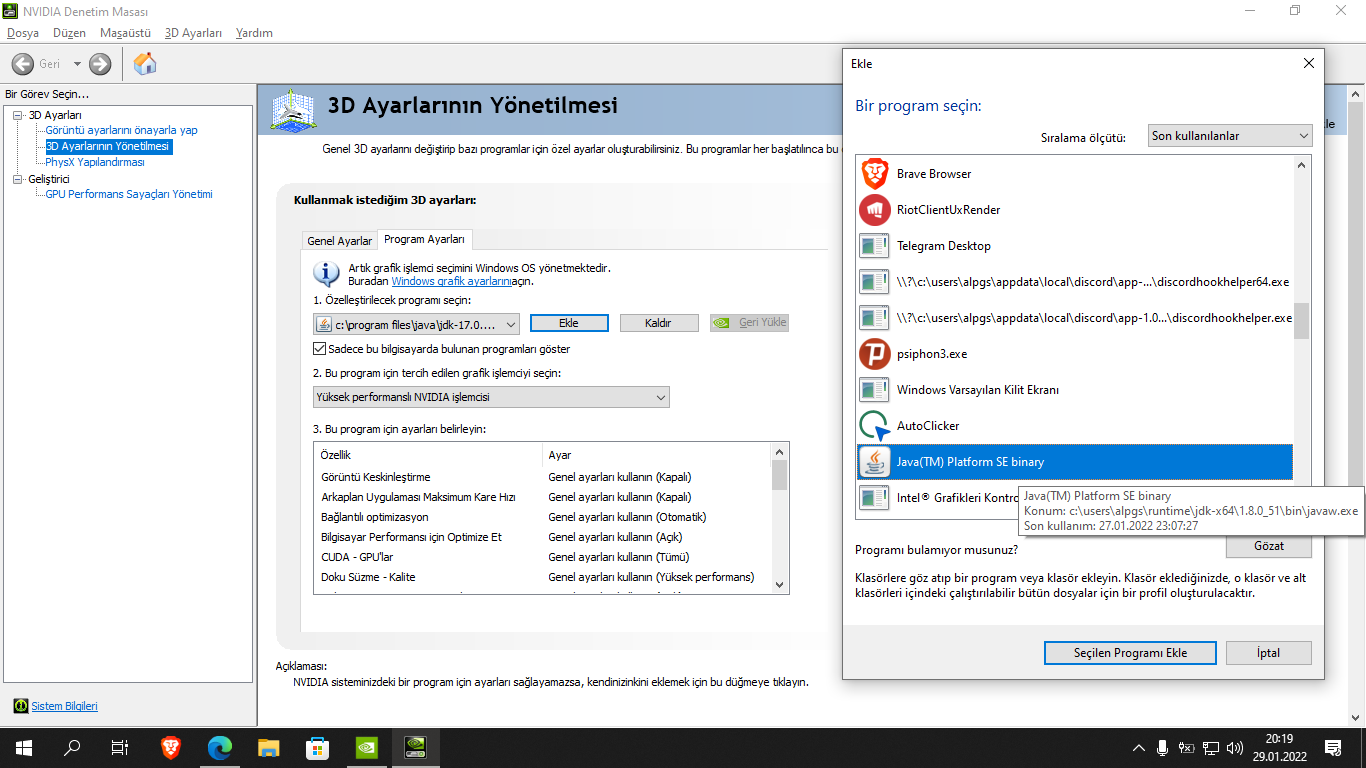Pick AutoClicker in the program list
The height and width of the screenshot is (768, 1366).
pos(1075,426)
